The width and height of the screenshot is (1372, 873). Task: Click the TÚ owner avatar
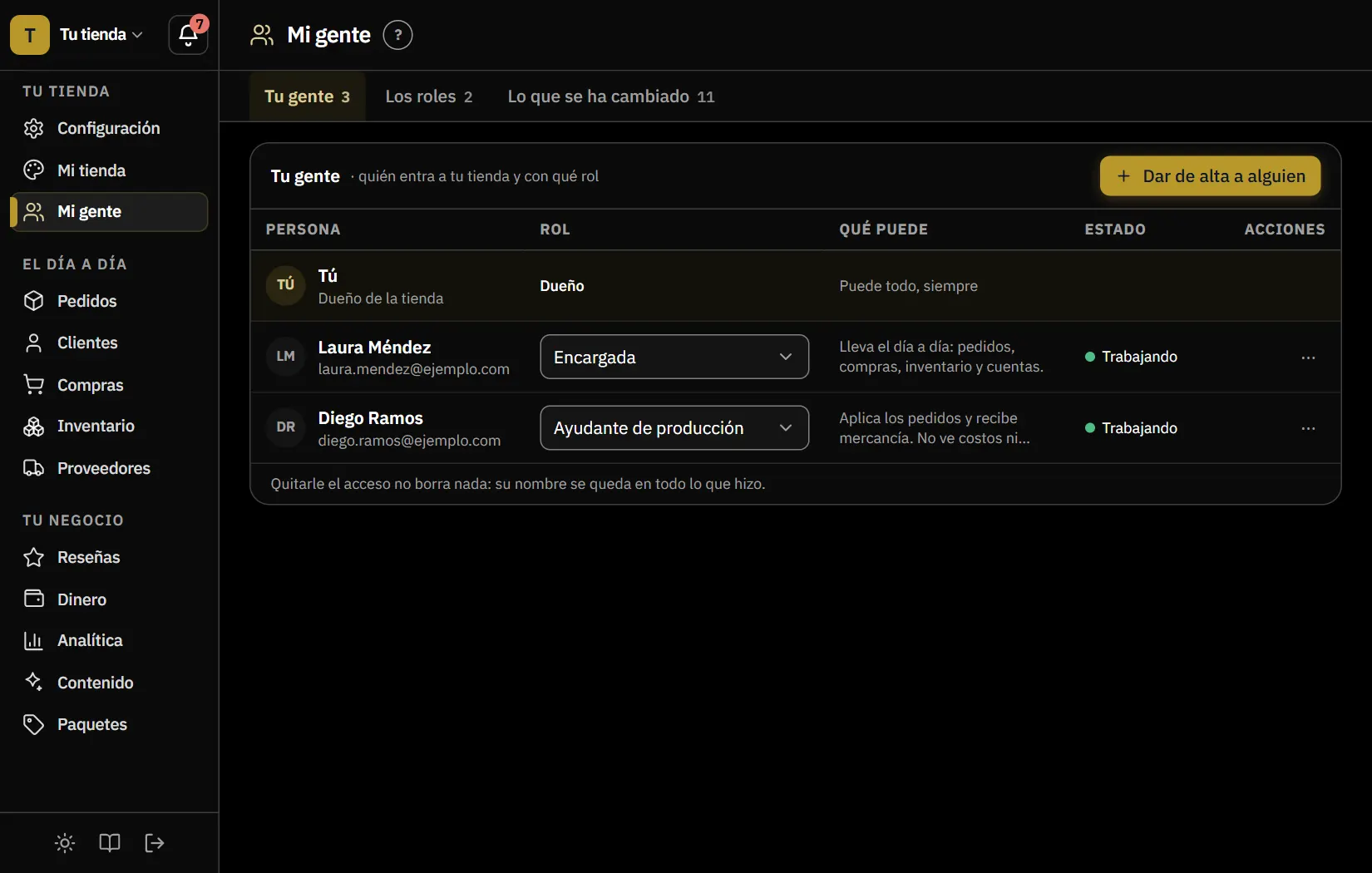tap(286, 285)
